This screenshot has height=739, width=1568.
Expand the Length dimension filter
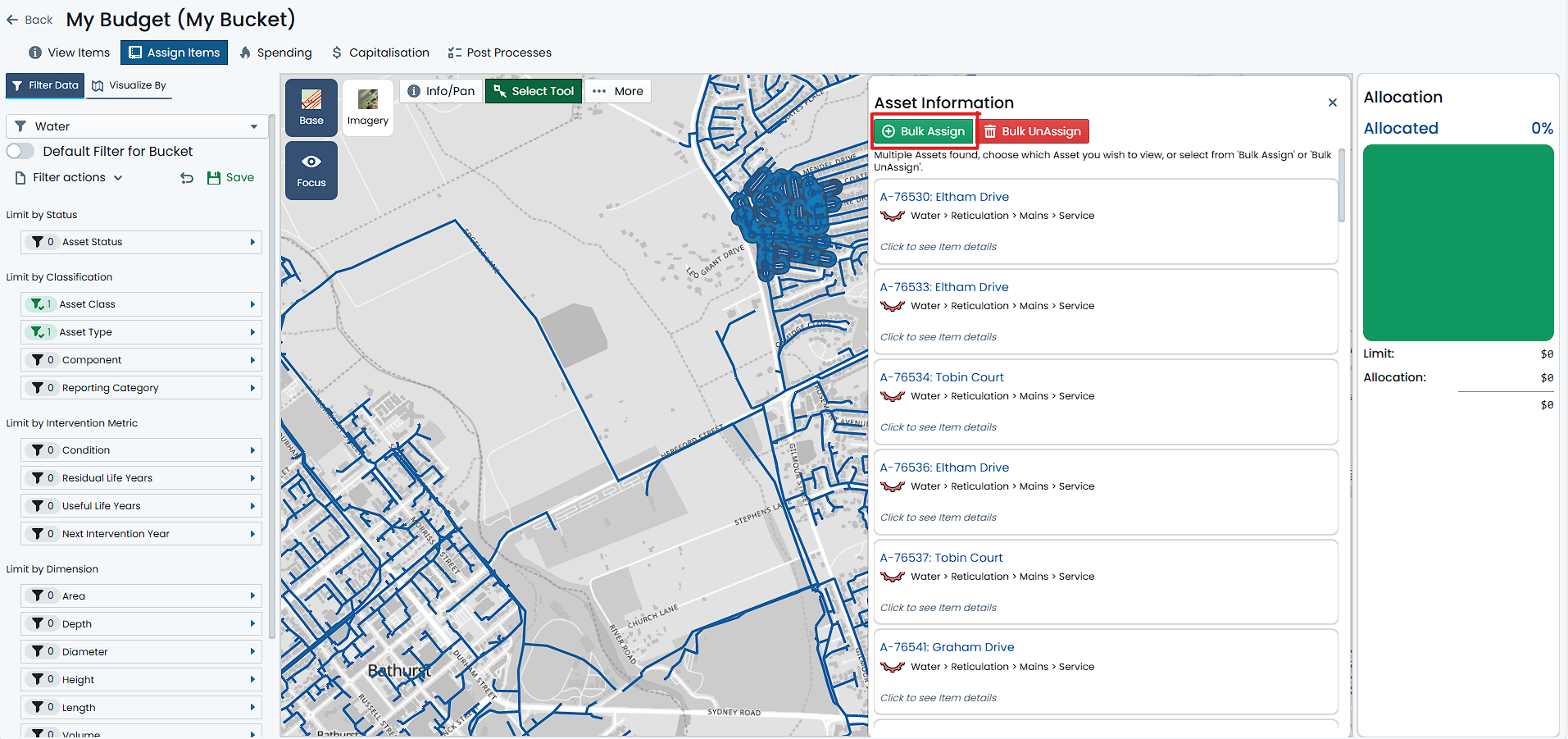pos(141,708)
